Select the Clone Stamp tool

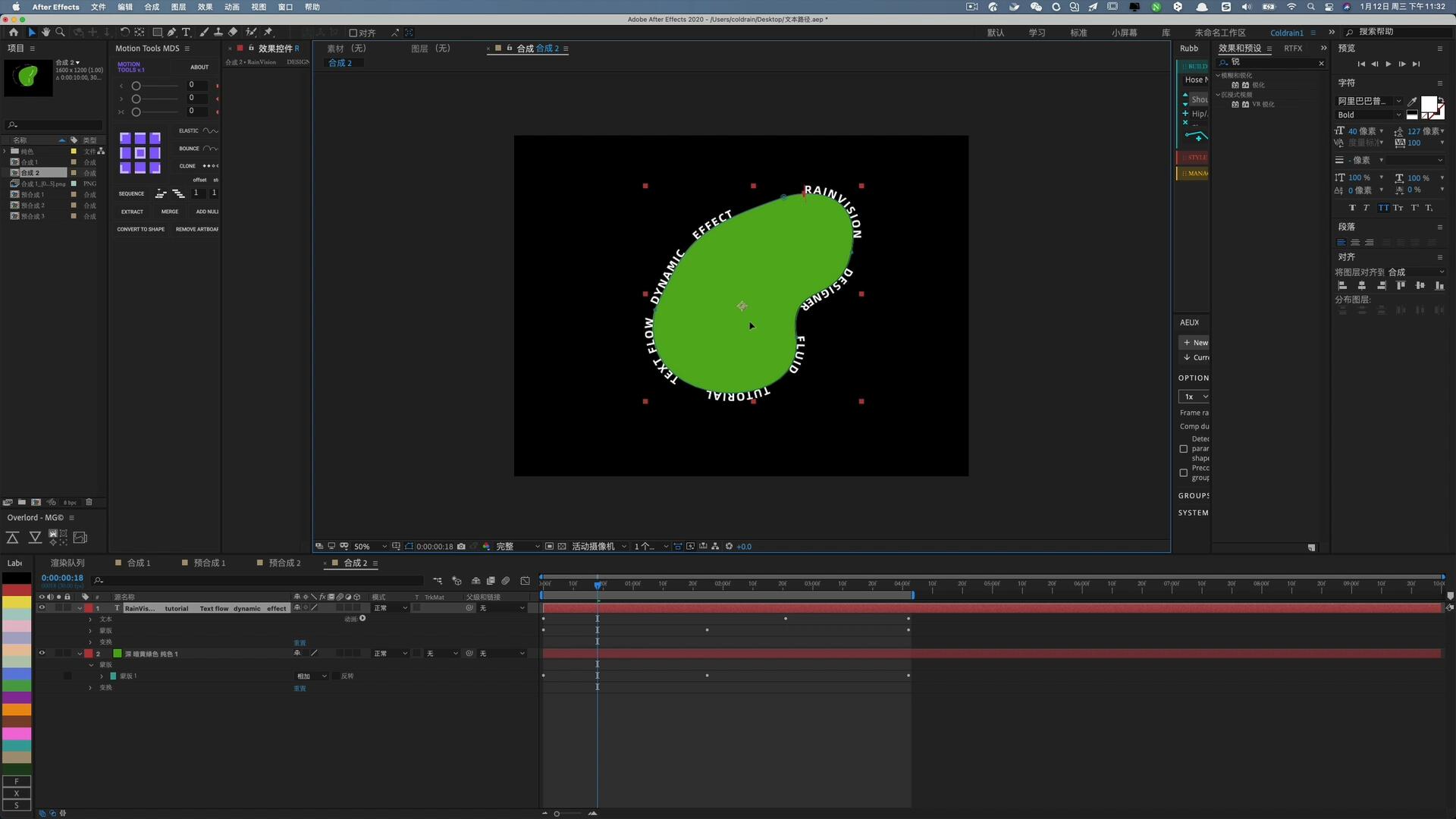tap(218, 33)
